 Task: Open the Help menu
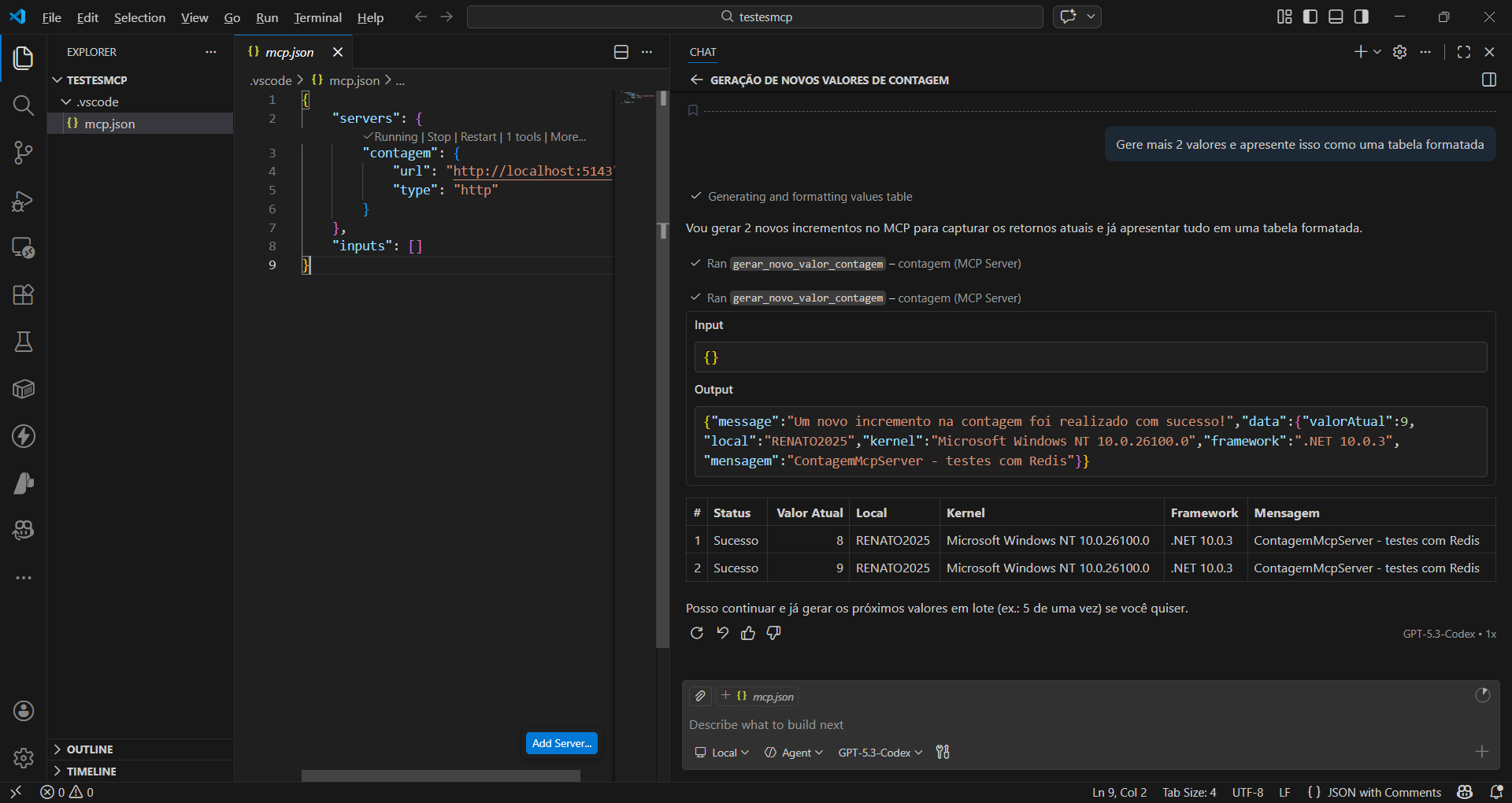coord(370,17)
